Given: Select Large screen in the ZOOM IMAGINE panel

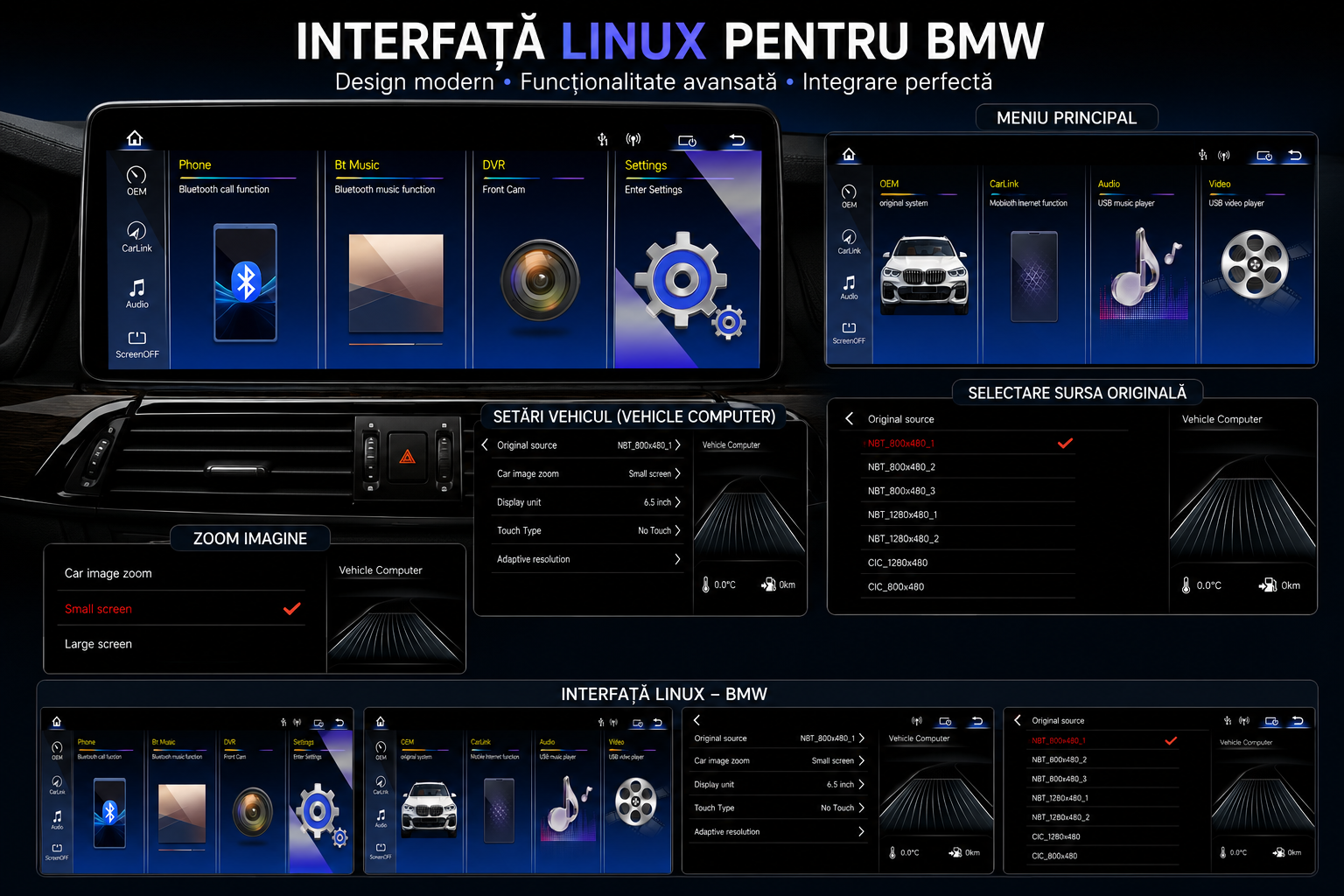Looking at the screenshot, I should pyautogui.click(x=183, y=644).
